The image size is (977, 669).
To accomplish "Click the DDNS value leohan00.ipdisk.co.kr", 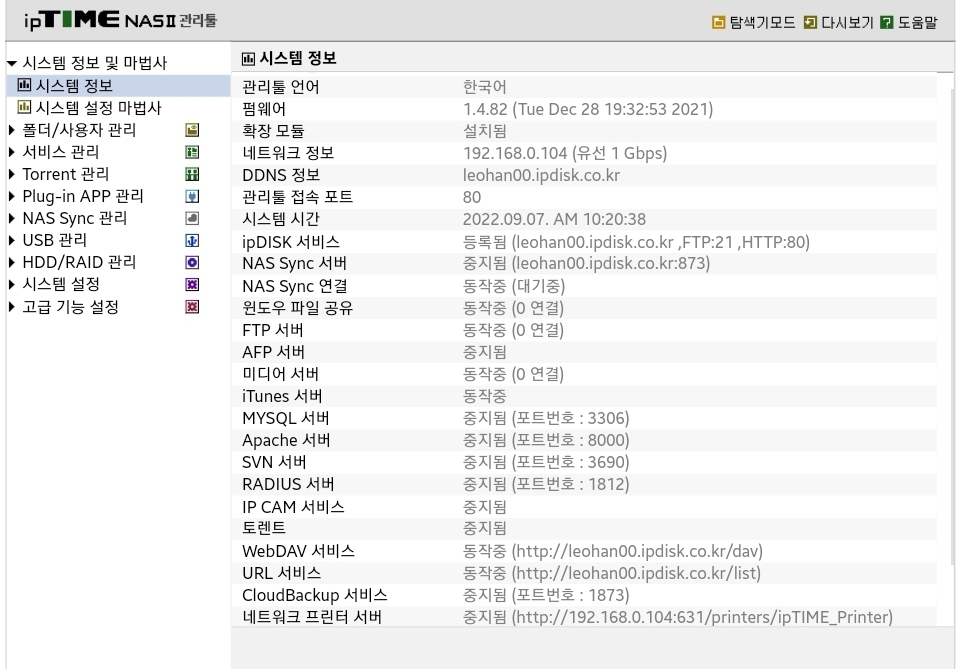I will click(x=541, y=175).
